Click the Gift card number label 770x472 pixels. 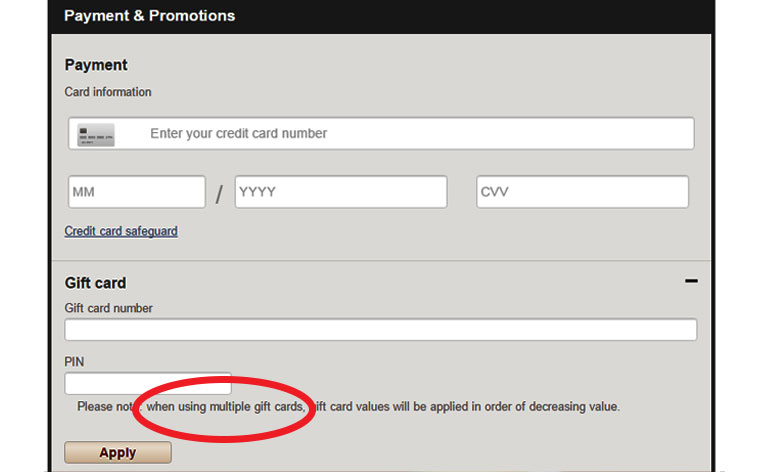click(x=108, y=308)
